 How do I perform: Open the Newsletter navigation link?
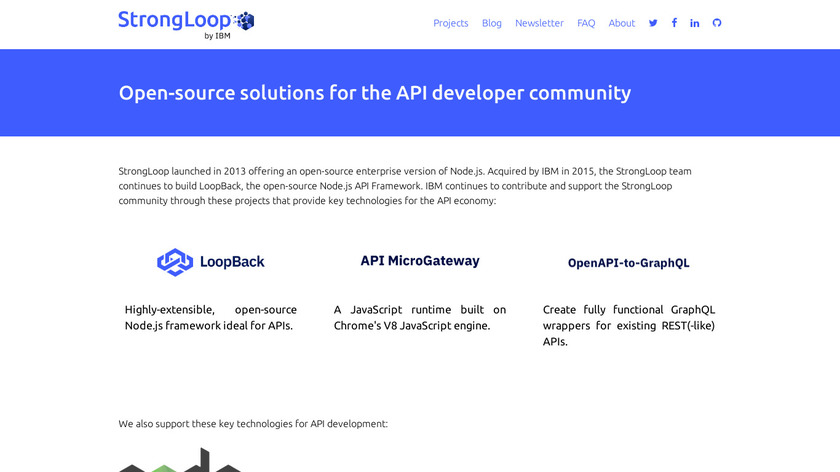click(539, 23)
